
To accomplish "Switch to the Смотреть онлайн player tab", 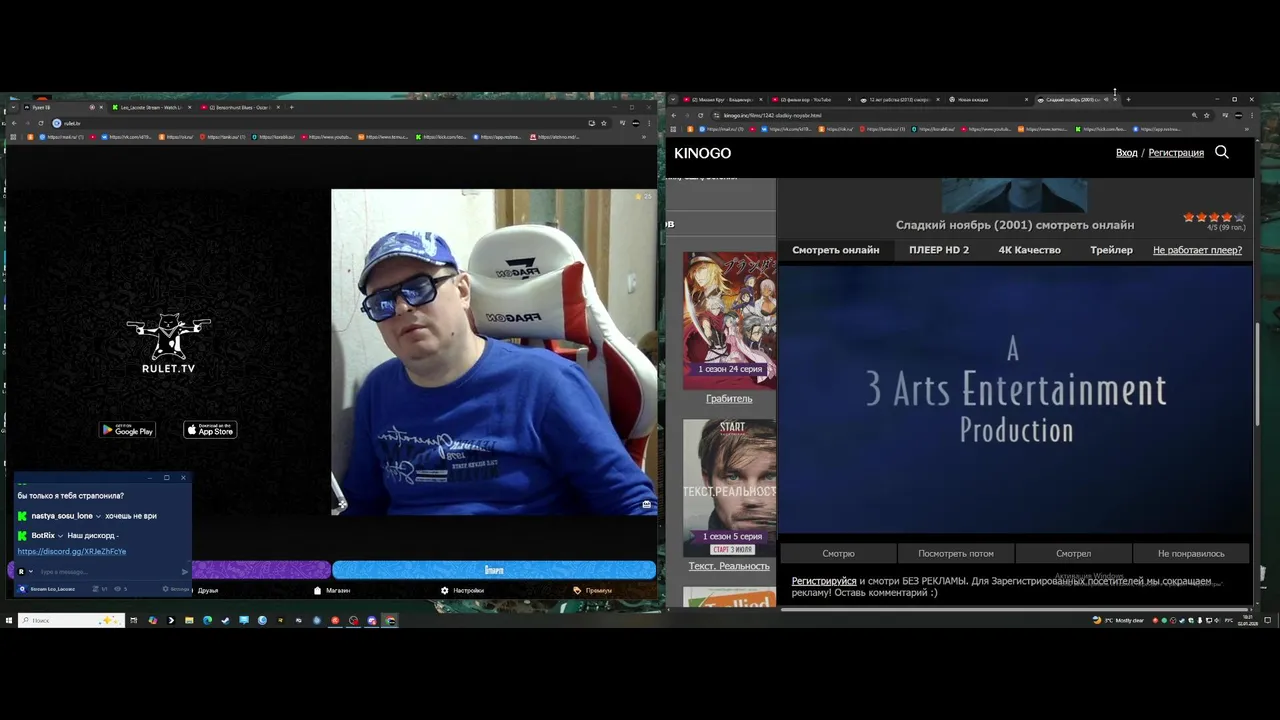I will tap(836, 250).
